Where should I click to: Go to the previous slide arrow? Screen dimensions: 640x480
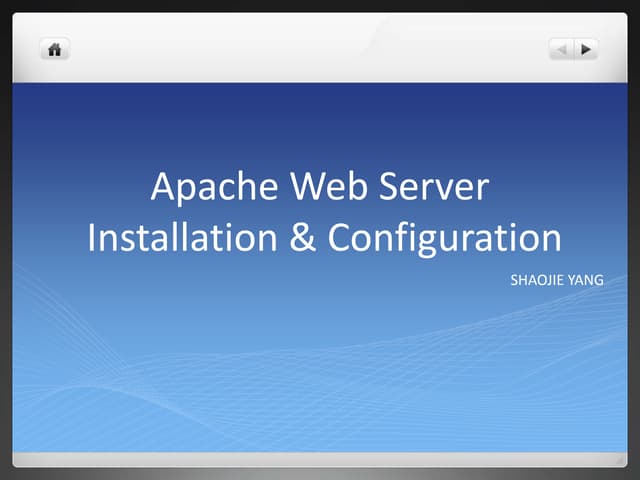coord(562,48)
